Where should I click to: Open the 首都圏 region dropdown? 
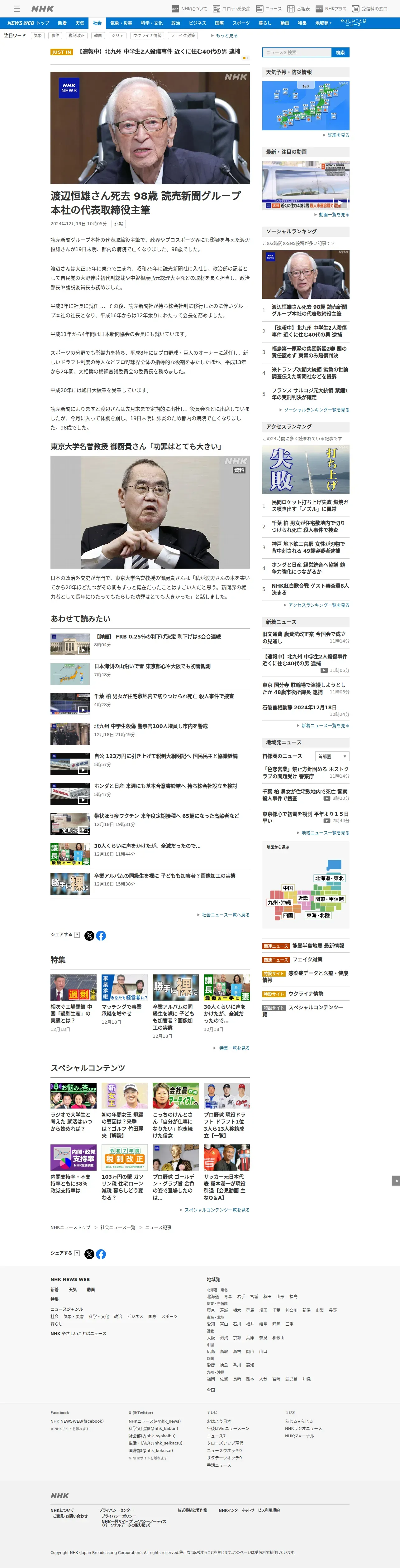point(332,757)
